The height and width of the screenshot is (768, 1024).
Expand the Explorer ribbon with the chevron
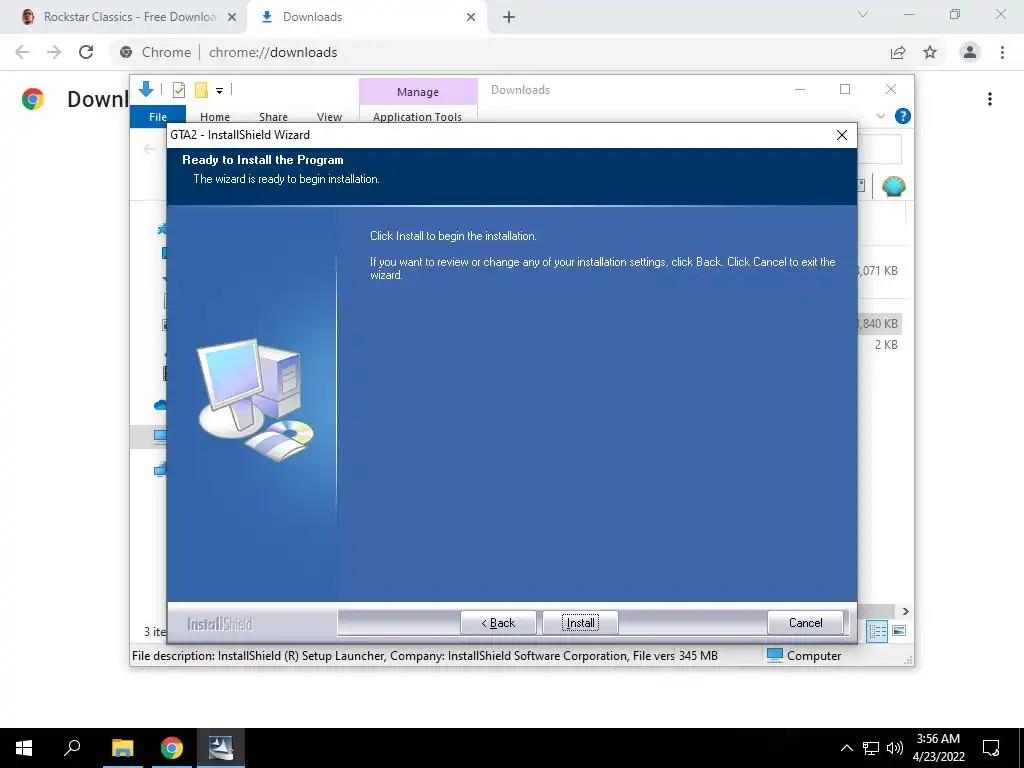point(880,116)
